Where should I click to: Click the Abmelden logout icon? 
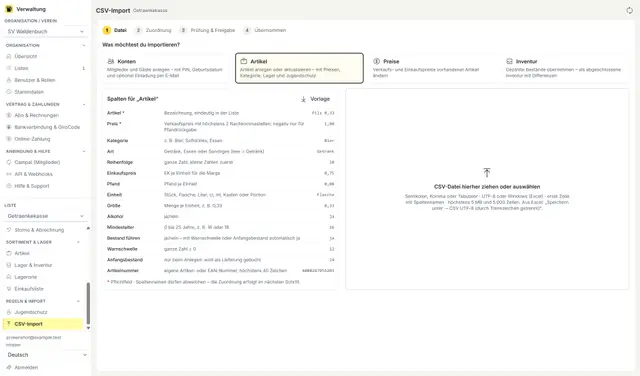[x=9, y=367]
